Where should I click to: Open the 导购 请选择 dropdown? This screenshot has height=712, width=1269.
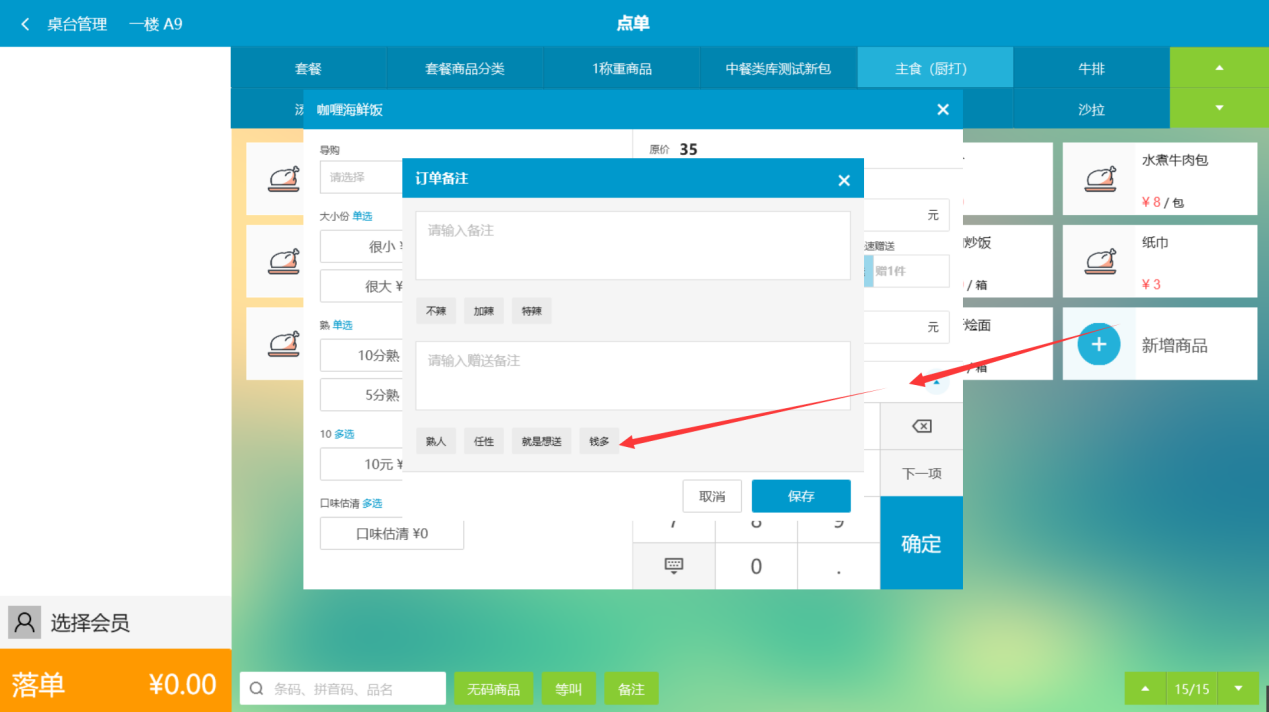tap(361, 177)
